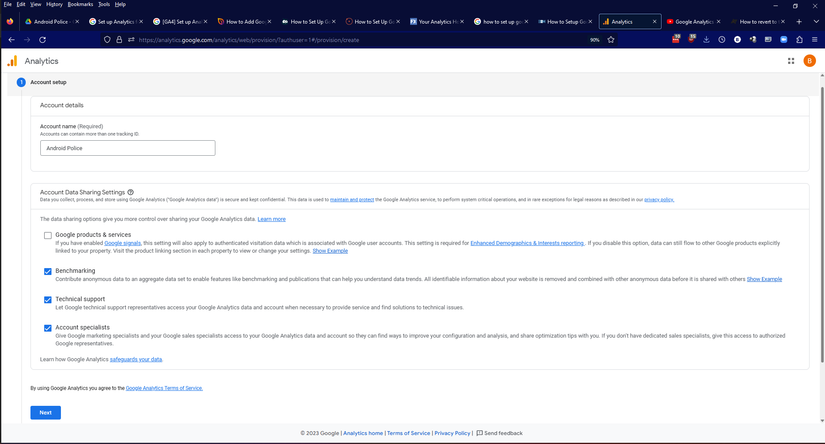Viewport: 825px width, 444px height.
Task: Switch to the Your Analytics tab
Action: (436, 22)
